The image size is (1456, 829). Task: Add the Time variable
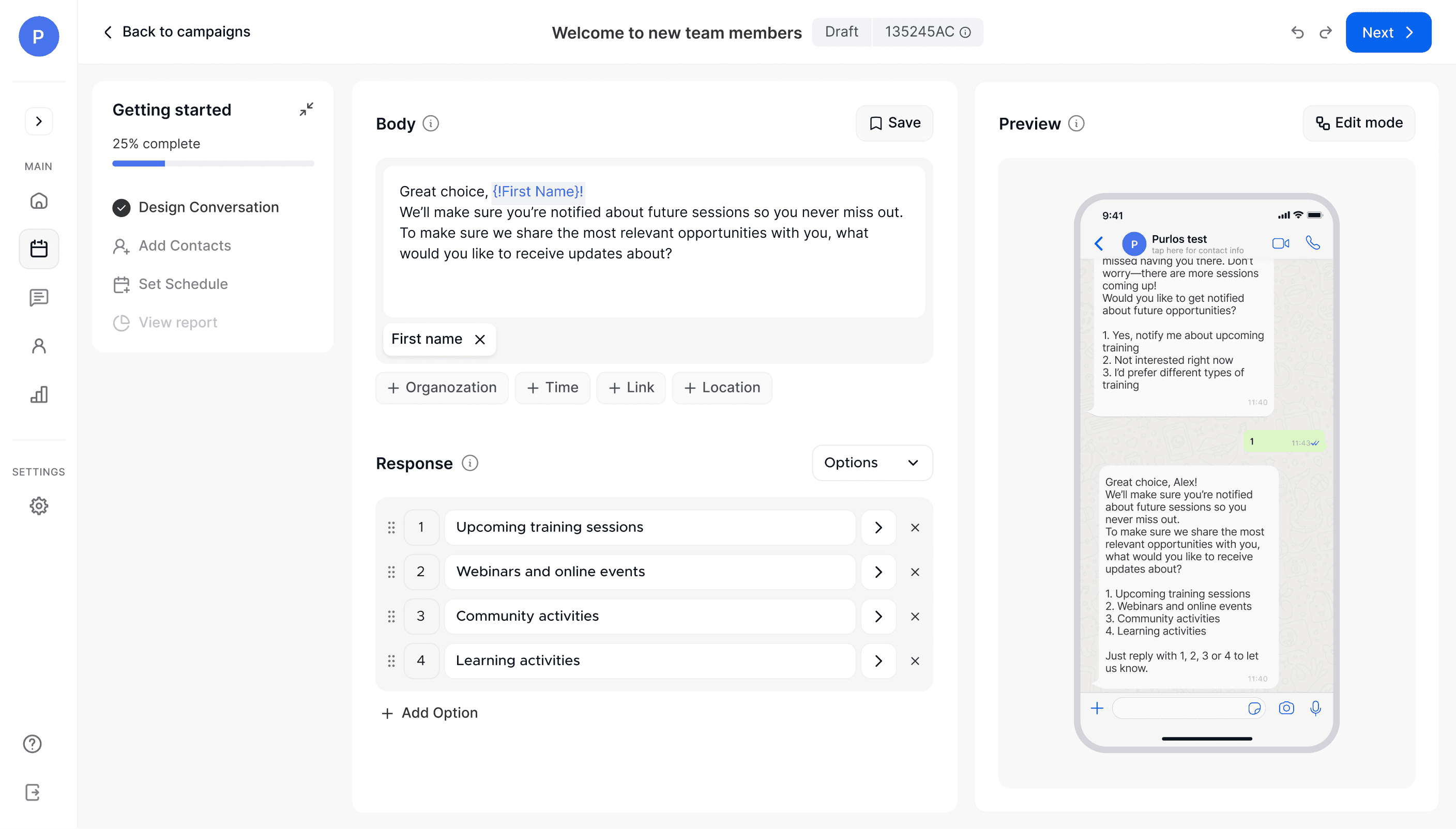click(x=552, y=388)
